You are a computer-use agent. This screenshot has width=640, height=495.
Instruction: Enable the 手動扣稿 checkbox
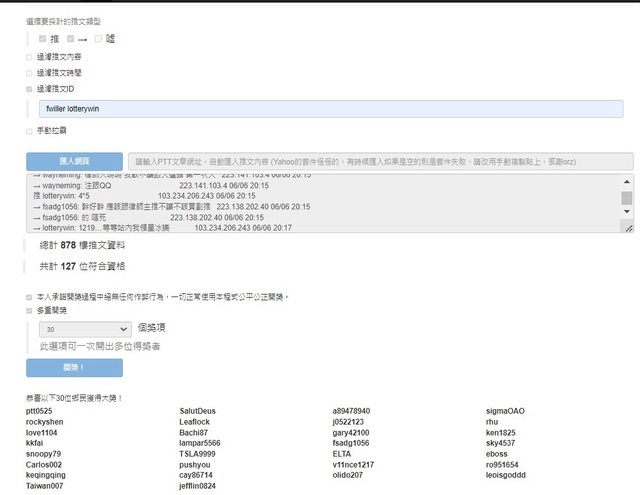coord(29,130)
